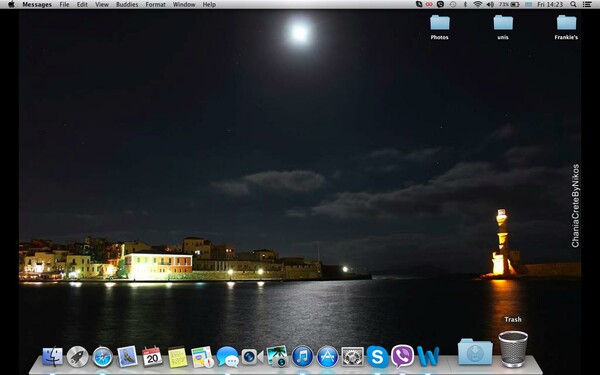Image resolution: width=600 pixels, height=375 pixels.
Task: Click Viber status icon in menu bar
Action: tap(440, 5)
